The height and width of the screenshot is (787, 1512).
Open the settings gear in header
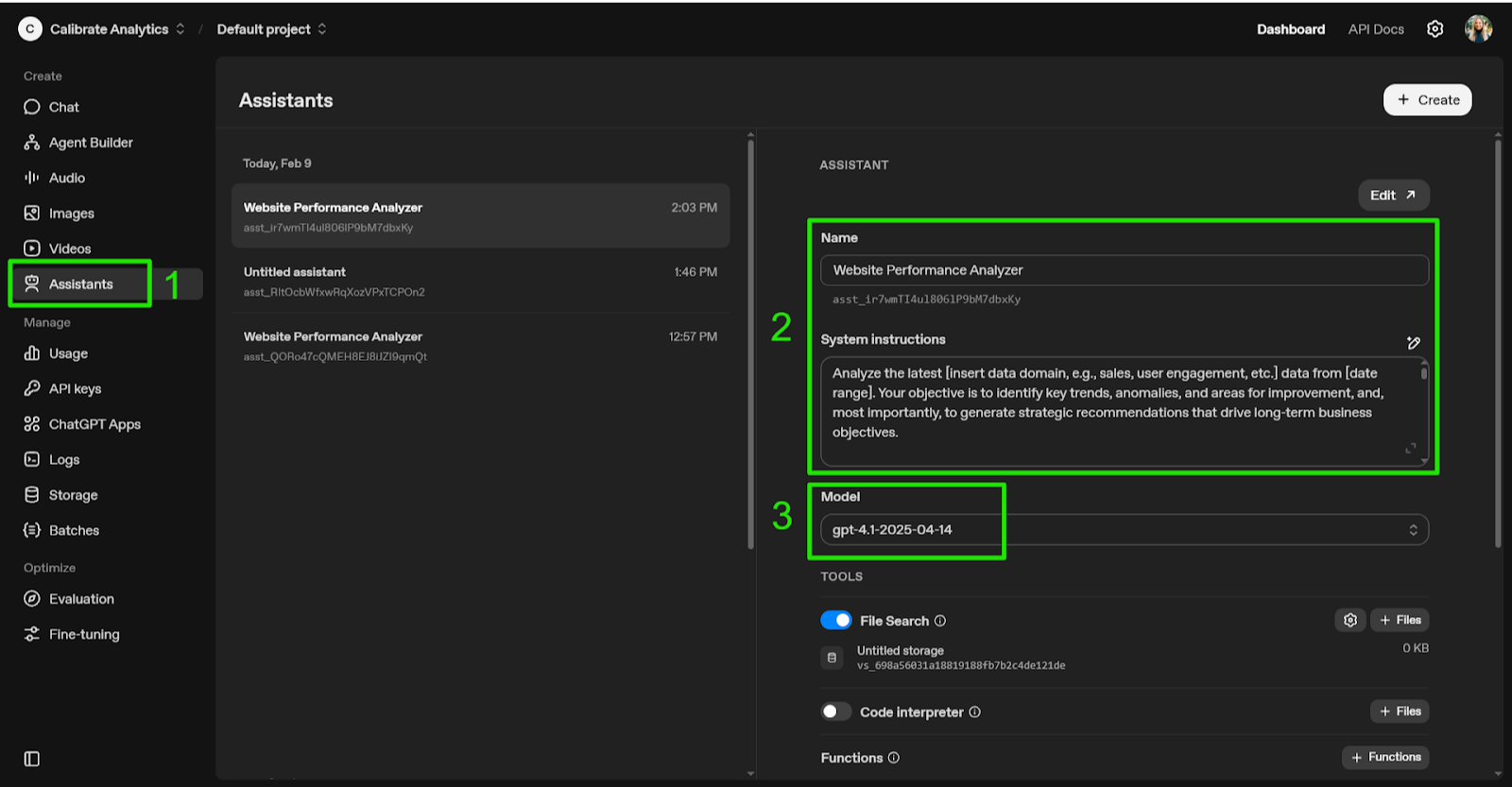click(x=1435, y=29)
